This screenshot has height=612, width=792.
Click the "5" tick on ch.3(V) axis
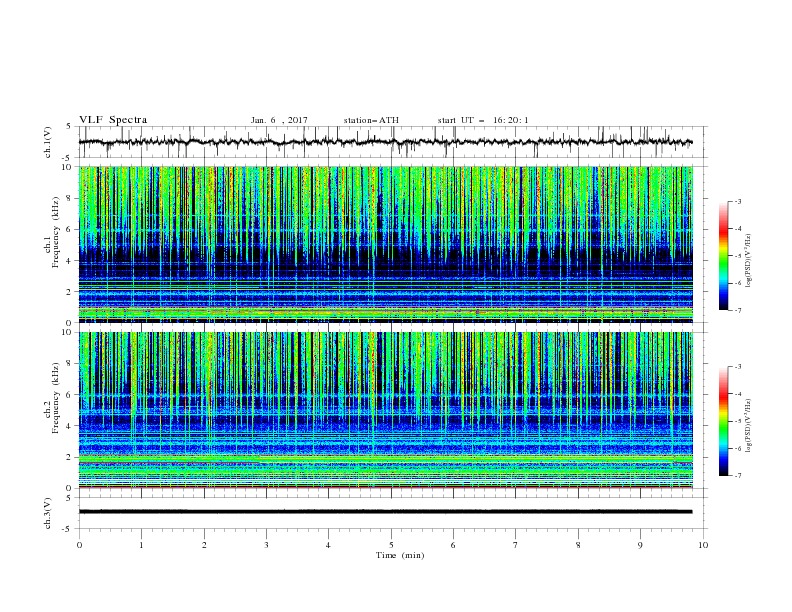tap(69, 498)
